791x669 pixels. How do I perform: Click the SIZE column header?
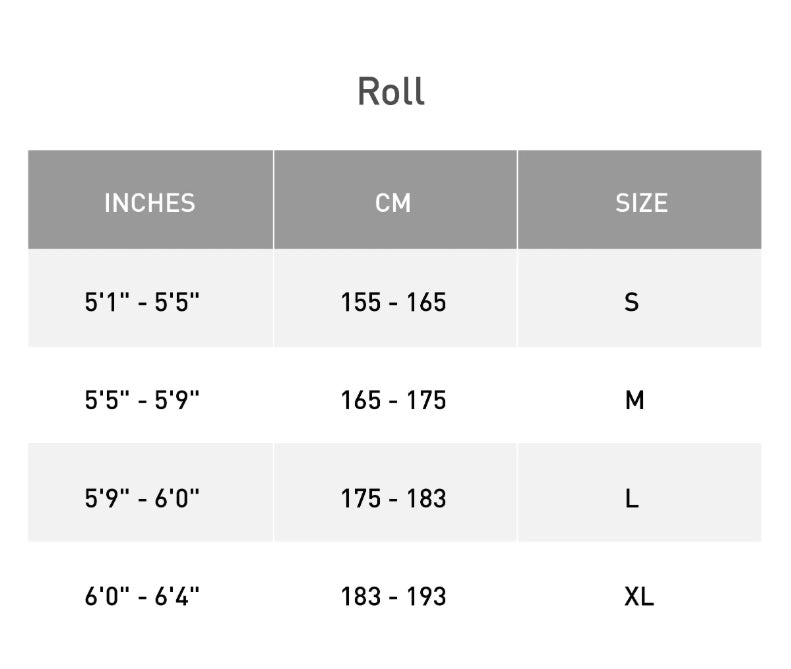tap(641, 202)
